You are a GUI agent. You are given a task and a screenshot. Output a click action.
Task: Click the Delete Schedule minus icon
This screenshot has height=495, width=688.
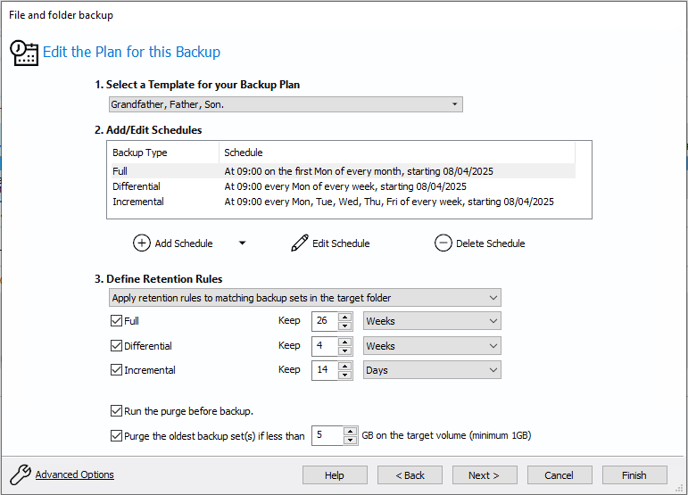click(x=443, y=243)
